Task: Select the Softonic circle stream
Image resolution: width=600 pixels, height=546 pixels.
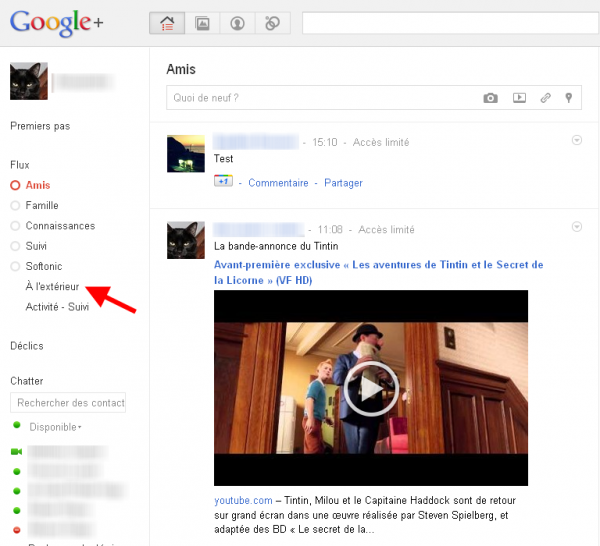Action: coord(46,266)
